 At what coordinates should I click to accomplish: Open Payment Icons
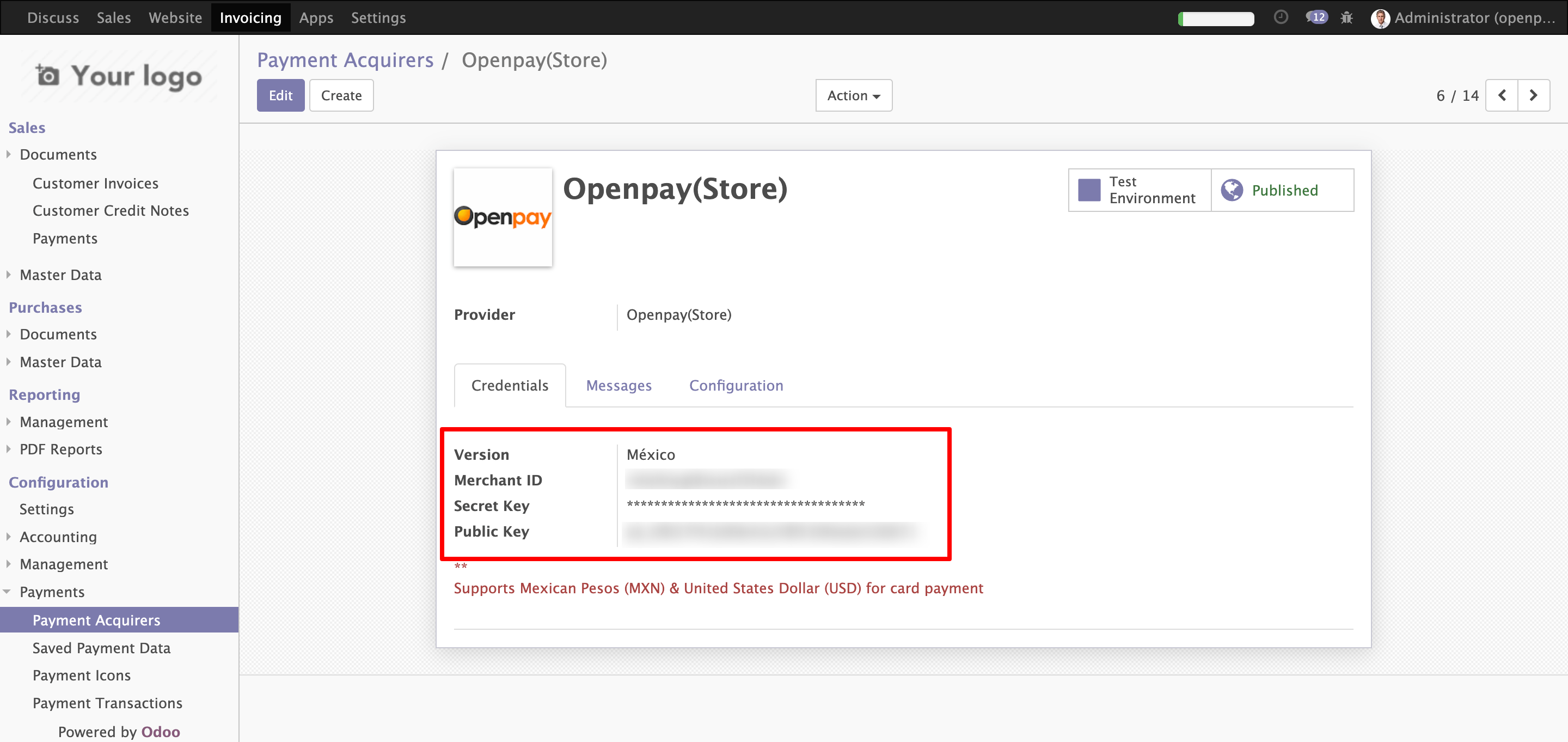point(82,675)
